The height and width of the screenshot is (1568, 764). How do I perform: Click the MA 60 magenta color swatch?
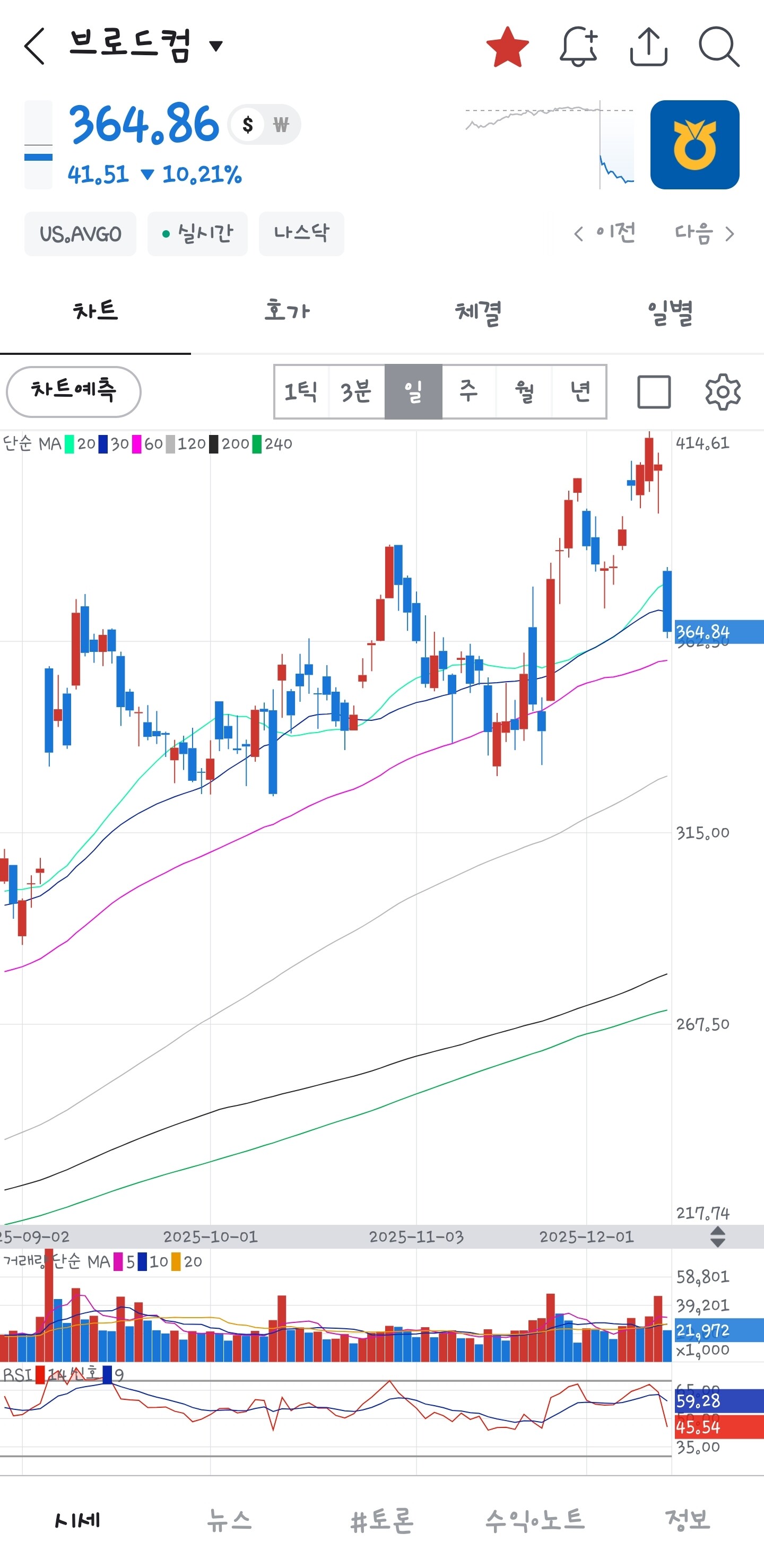(x=136, y=445)
